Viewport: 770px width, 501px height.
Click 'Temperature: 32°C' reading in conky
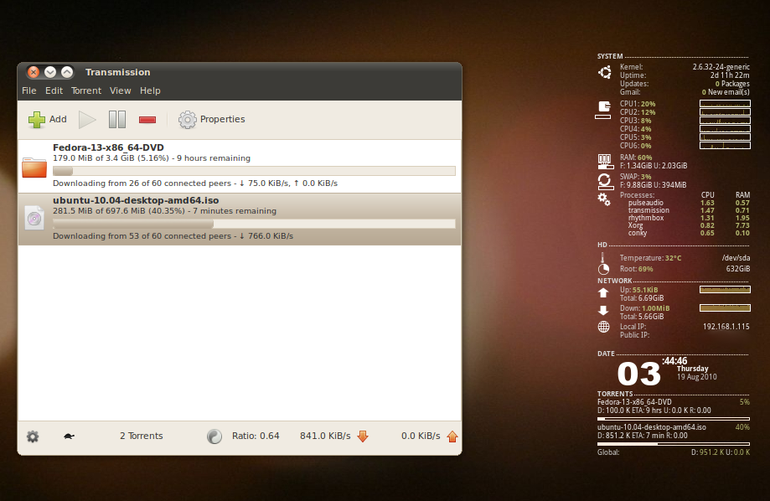(650, 258)
